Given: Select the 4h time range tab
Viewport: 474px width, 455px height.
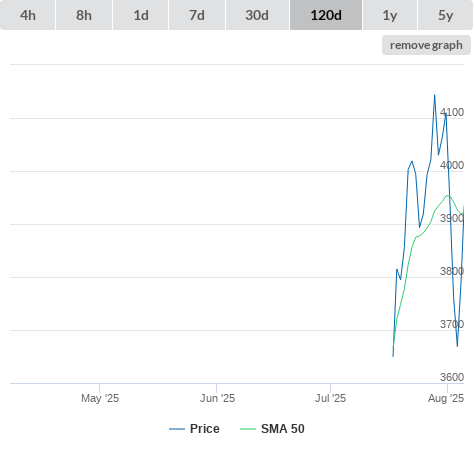Looking at the screenshot, I should click(28, 15).
